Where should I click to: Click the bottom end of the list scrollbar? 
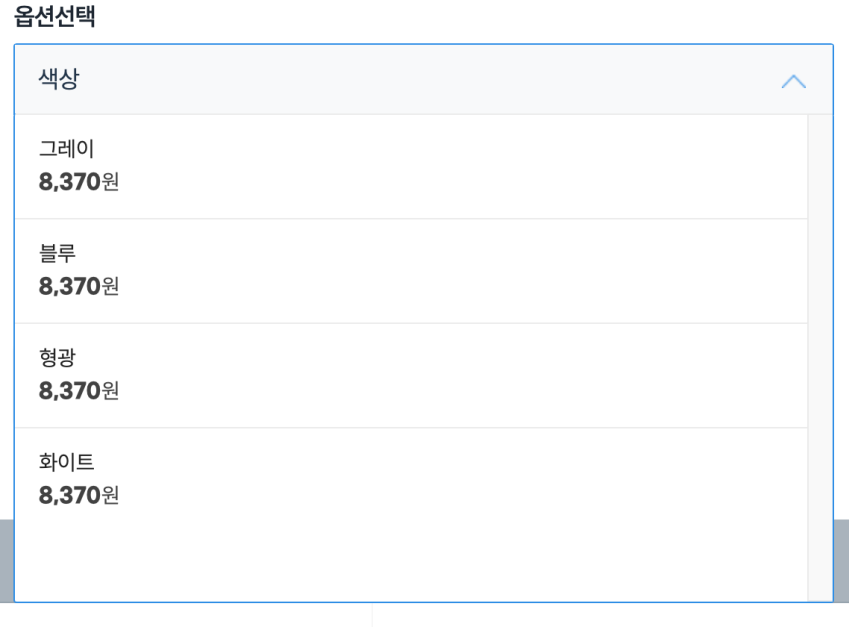pos(820,590)
